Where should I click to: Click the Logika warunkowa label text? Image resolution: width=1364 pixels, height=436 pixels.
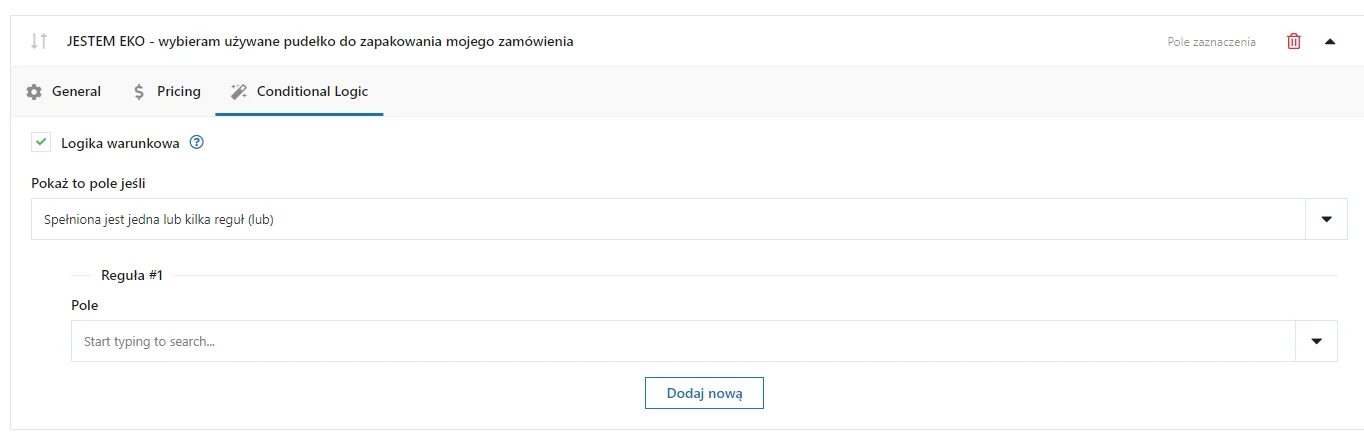coord(120,143)
